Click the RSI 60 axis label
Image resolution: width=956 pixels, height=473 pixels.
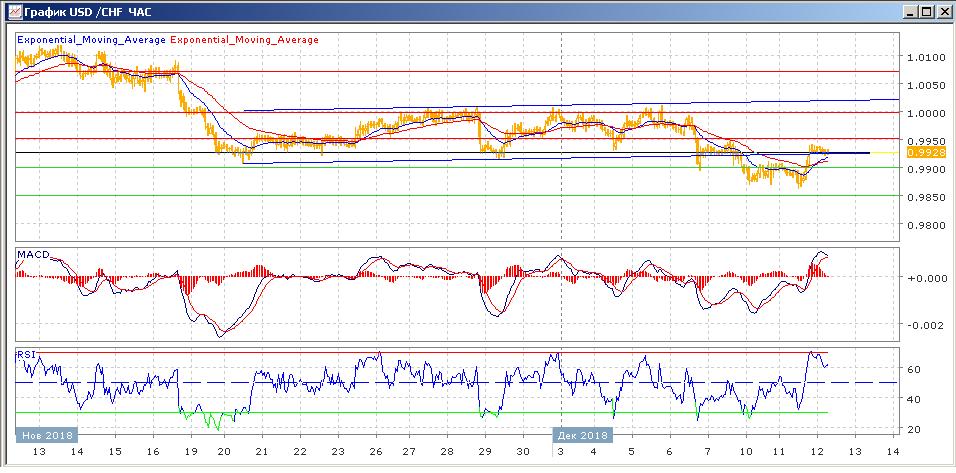coord(913,369)
